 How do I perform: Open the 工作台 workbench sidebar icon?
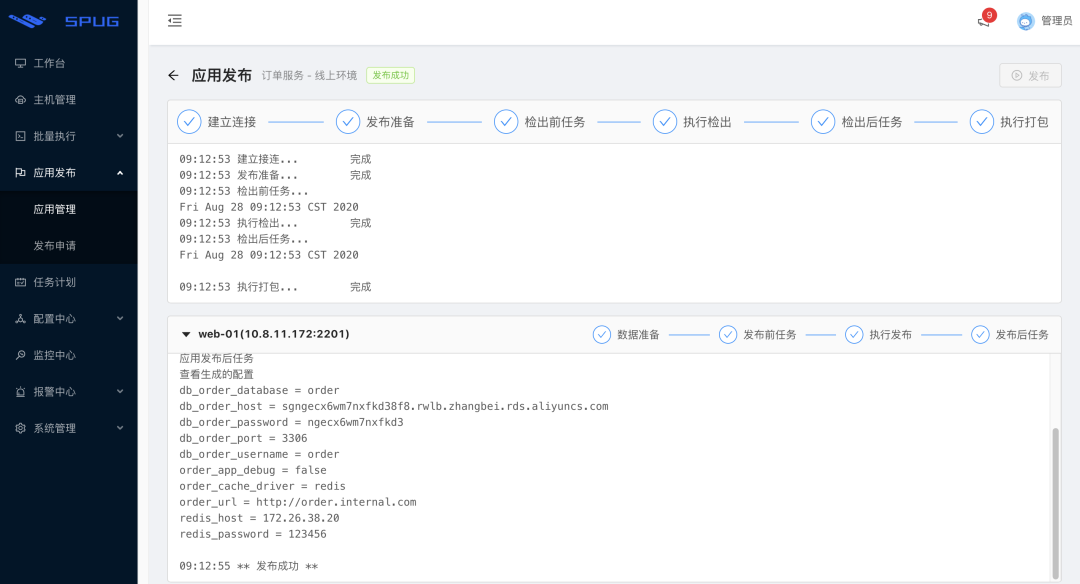[23, 62]
